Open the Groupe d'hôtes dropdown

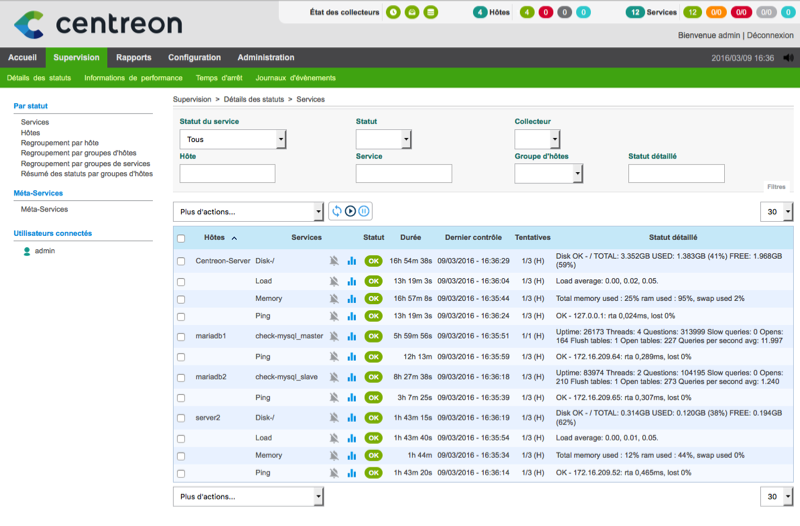tap(548, 174)
